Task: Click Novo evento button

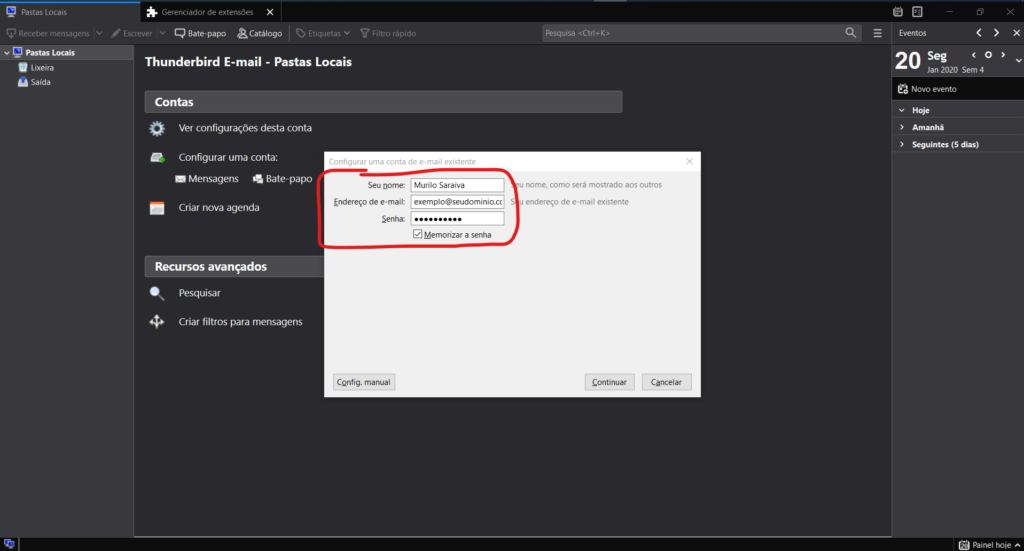Action: point(927,89)
